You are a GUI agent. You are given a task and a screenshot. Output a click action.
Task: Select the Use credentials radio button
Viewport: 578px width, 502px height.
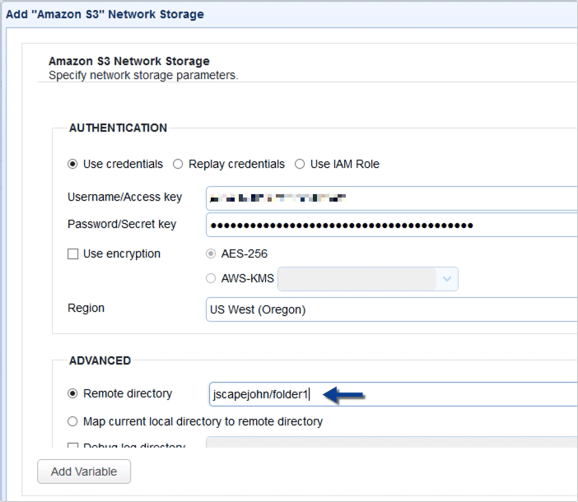pos(73,164)
